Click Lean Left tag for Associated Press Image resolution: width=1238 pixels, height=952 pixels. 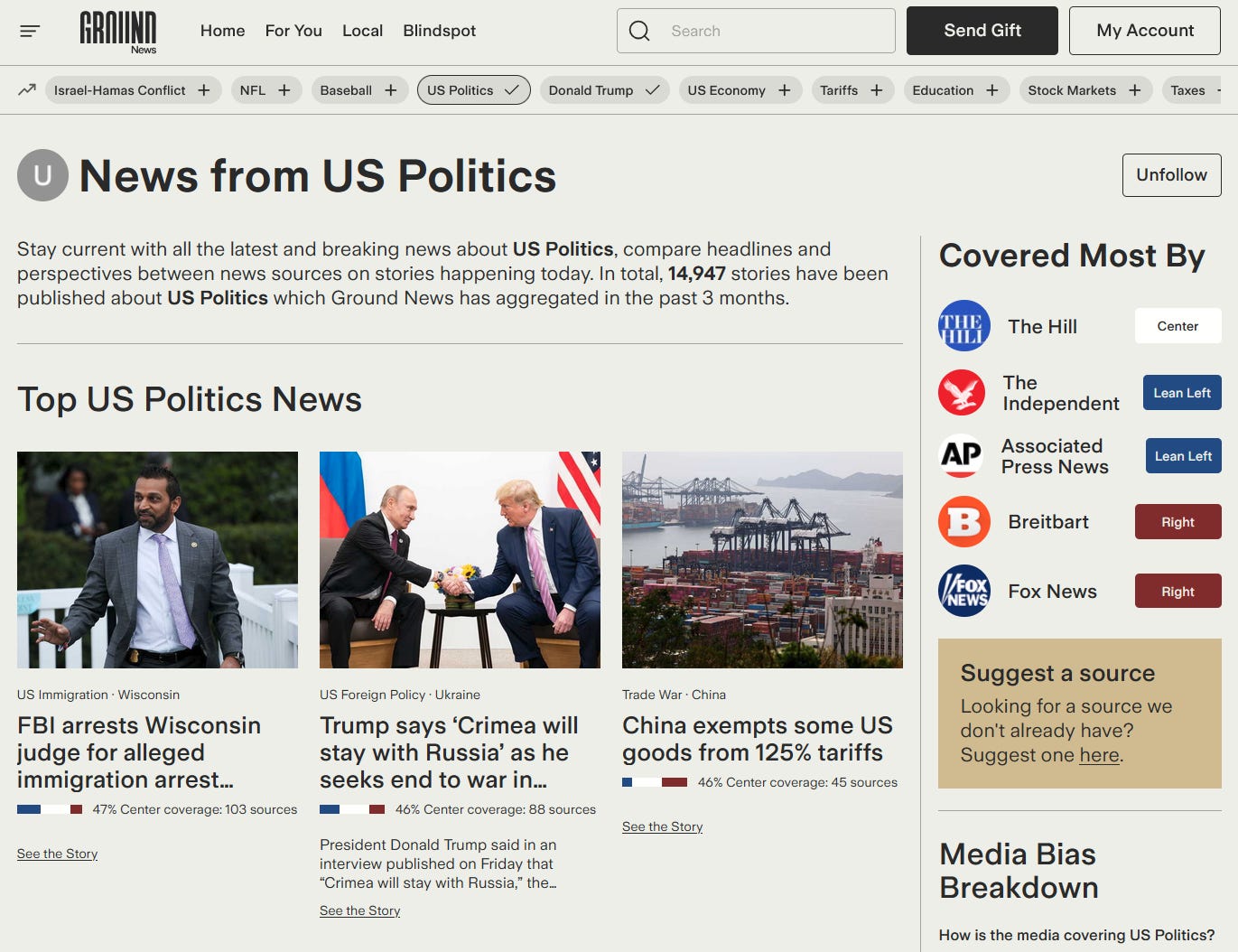coord(1183,456)
